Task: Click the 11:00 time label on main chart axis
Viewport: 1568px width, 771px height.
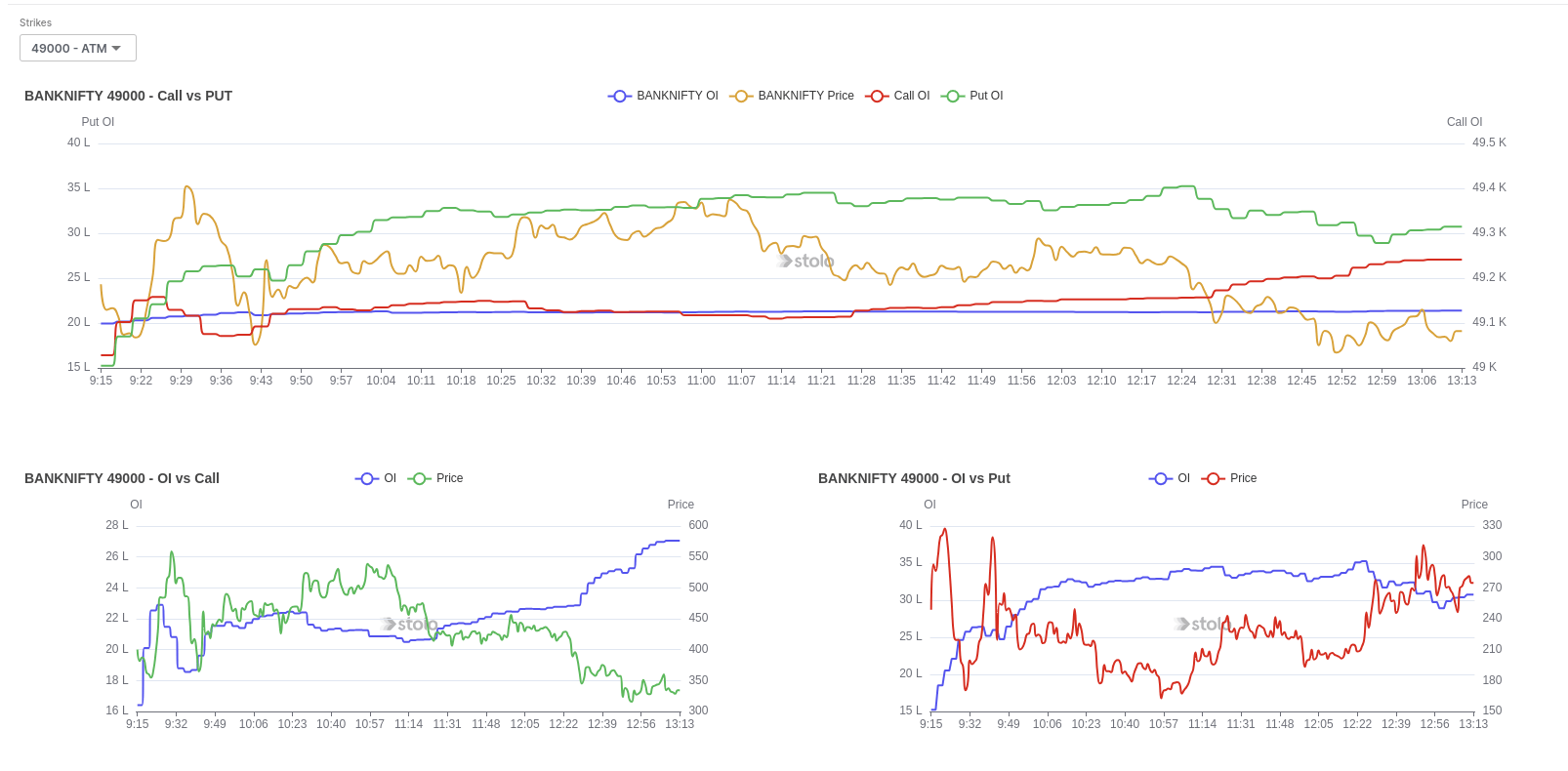Action: pos(701,381)
